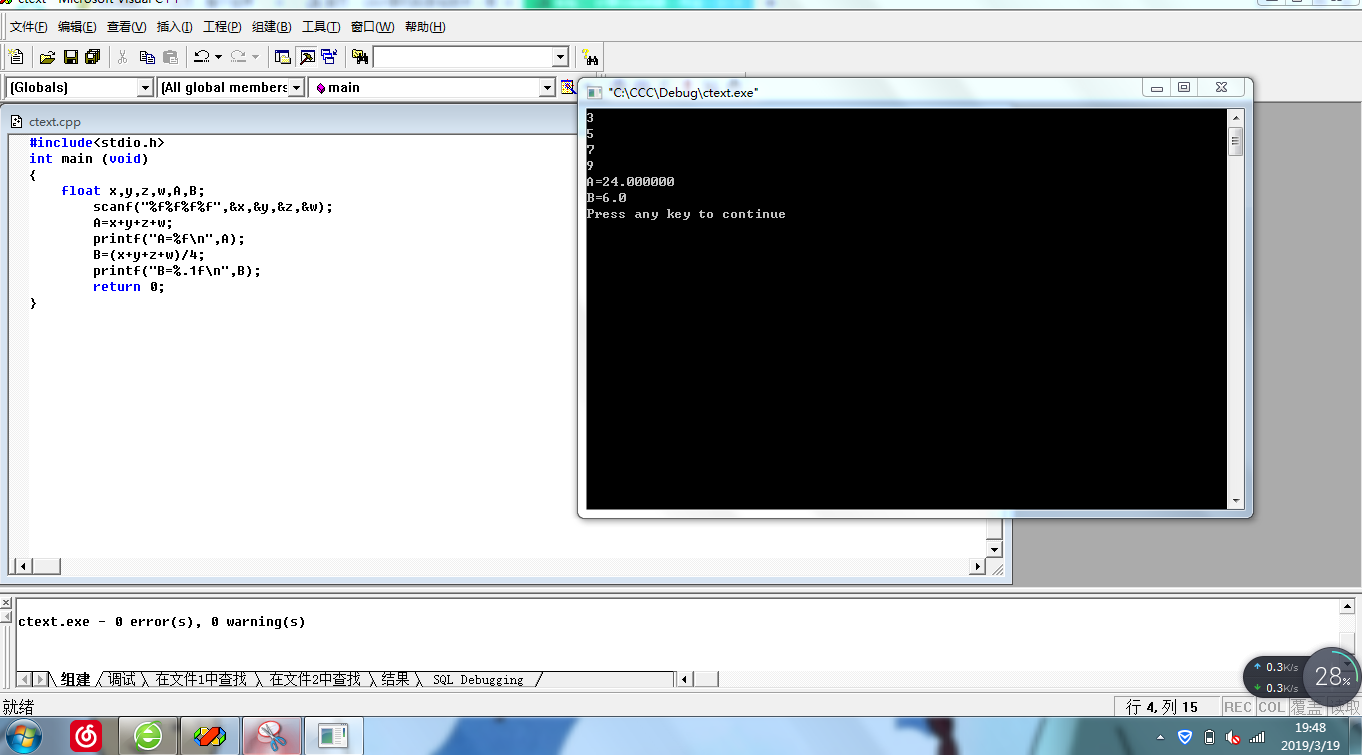Open NetEase Cloud Music from taskbar
The image size is (1362, 755).
click(x=86, y=737)
